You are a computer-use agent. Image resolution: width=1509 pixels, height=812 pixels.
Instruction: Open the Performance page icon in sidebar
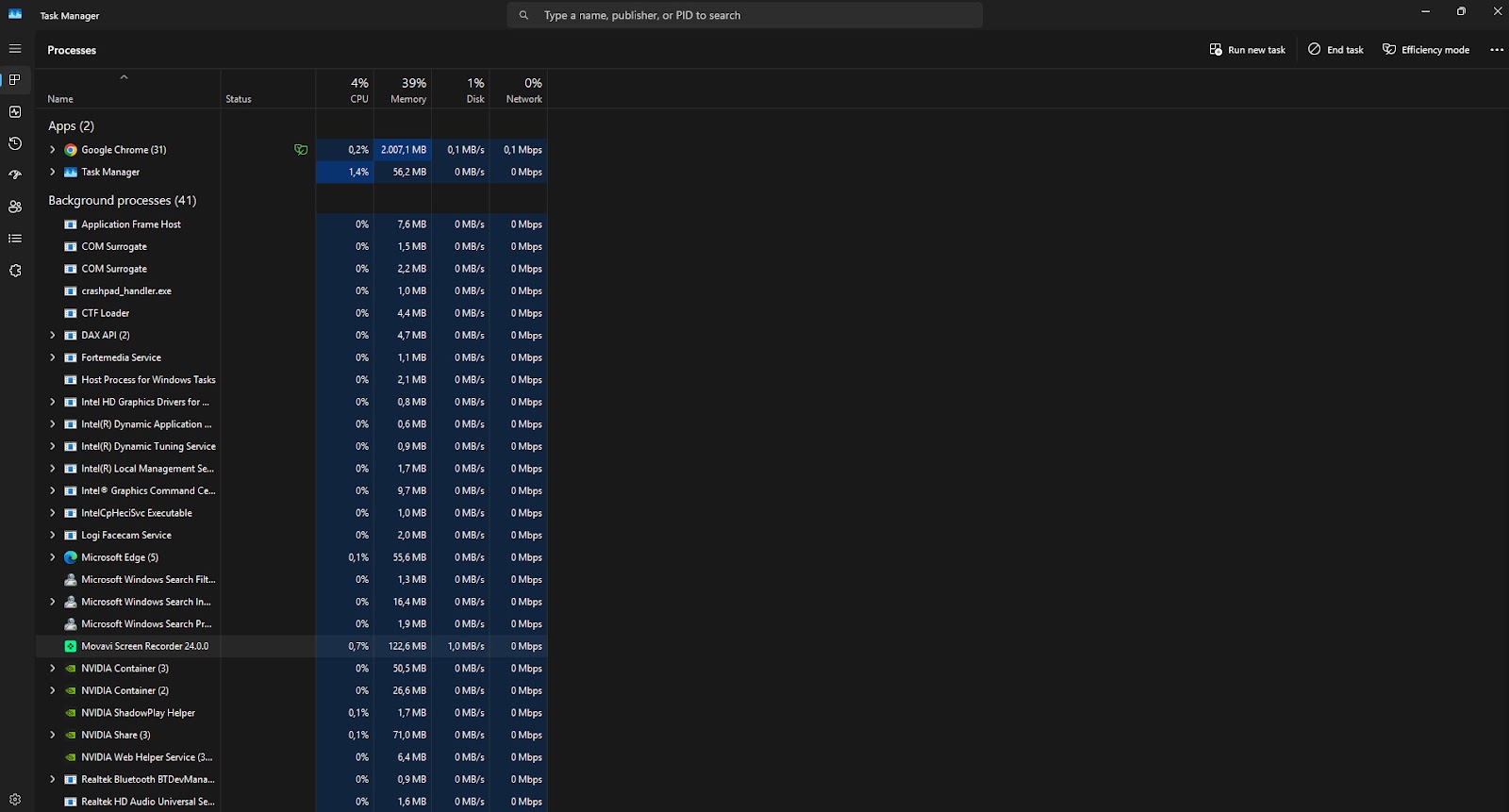pyautogui.click(x=15, y=112)
